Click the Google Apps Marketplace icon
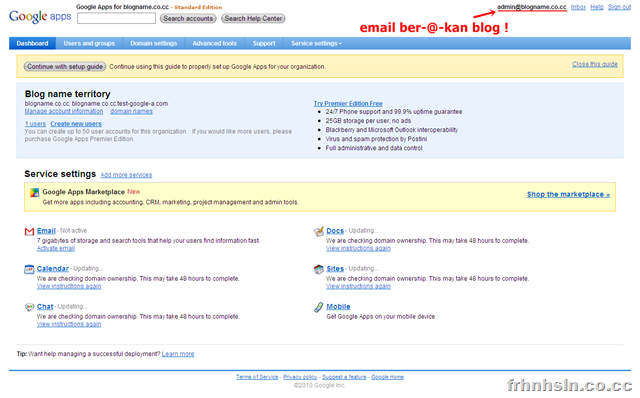The height and width of the screenshot is (398, 640). [x=35, y=192]
